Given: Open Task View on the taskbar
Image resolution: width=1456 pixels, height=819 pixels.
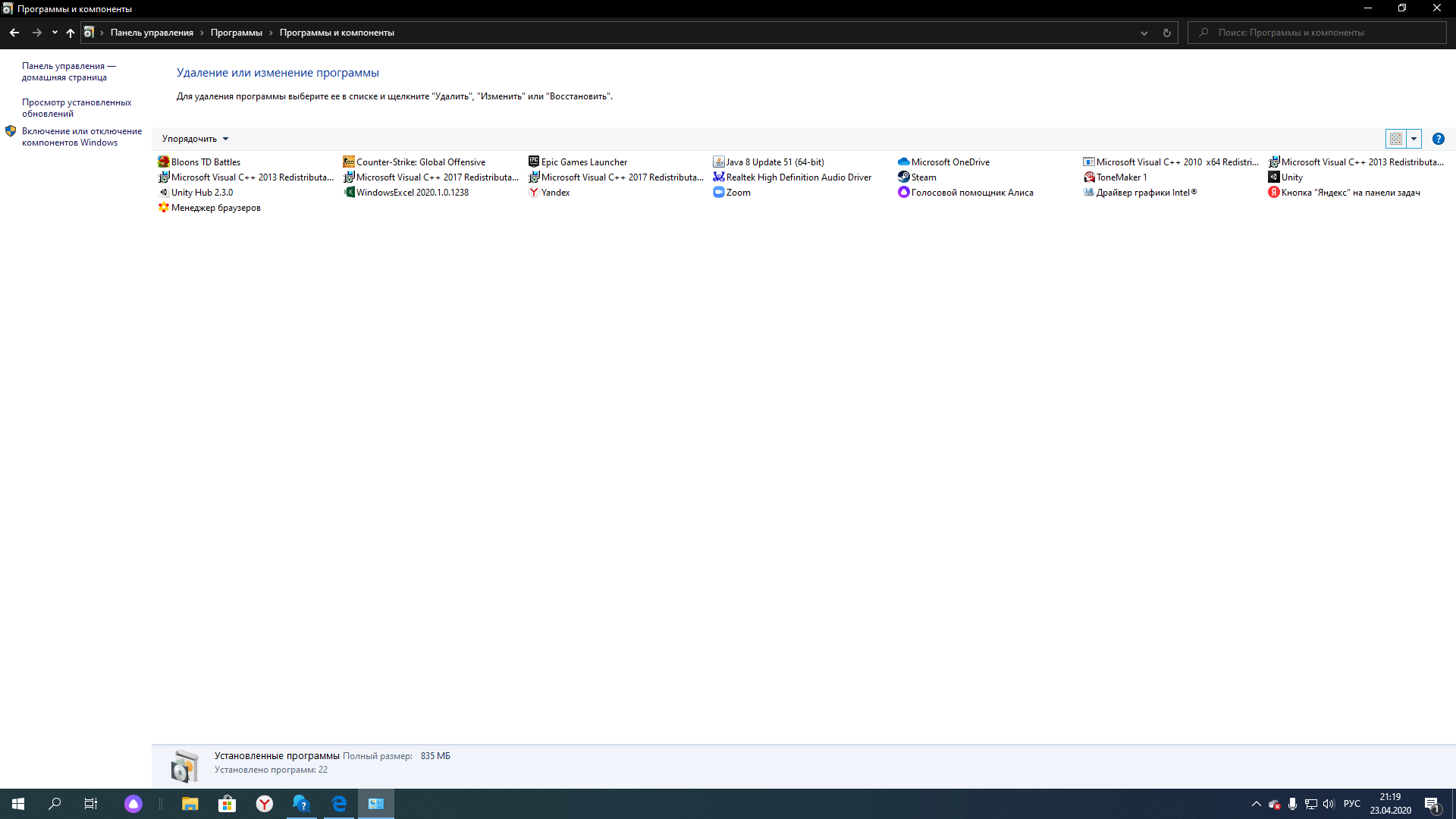Looking at the screenshot, I should [x=90, y=804].
